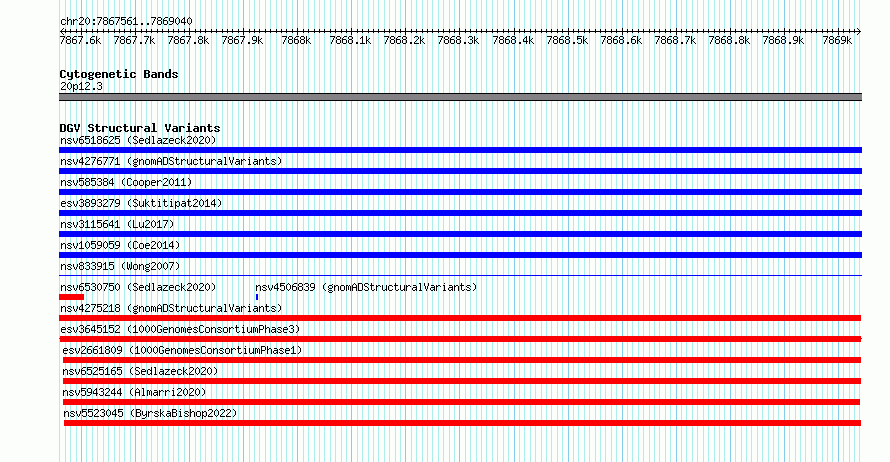Select the tiny blue mark under nsv4506839
Viewport: 890px width, 462px height.
257,297
